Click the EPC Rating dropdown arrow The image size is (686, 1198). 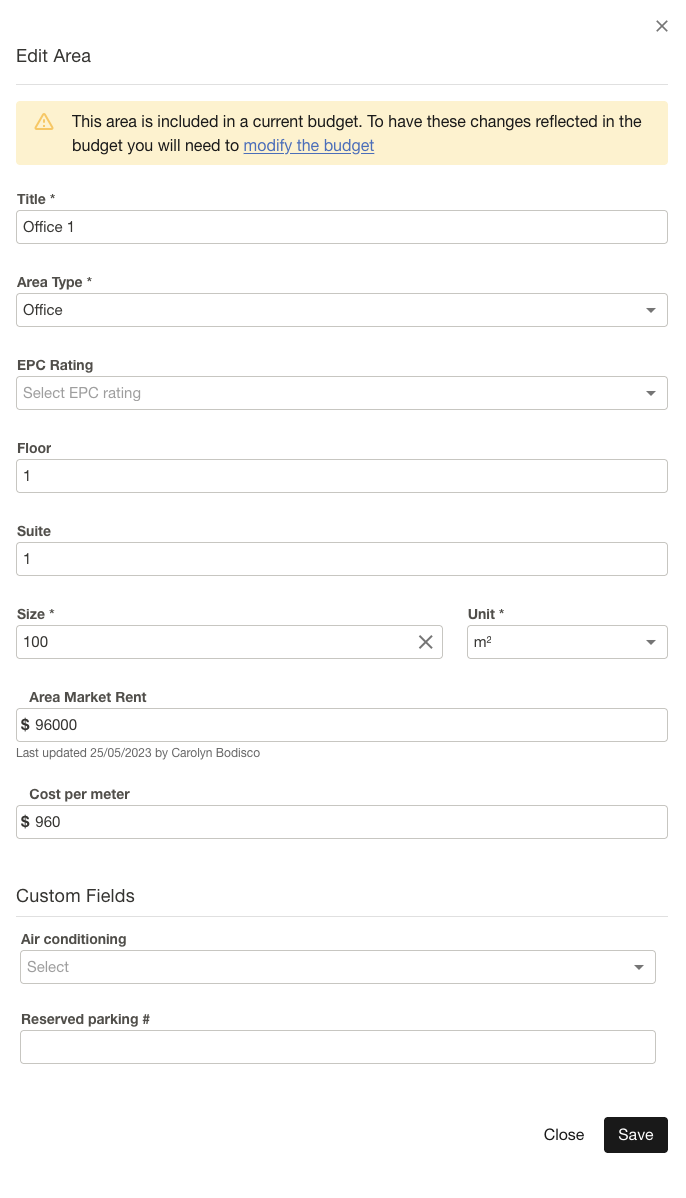[x=651, y=392]
